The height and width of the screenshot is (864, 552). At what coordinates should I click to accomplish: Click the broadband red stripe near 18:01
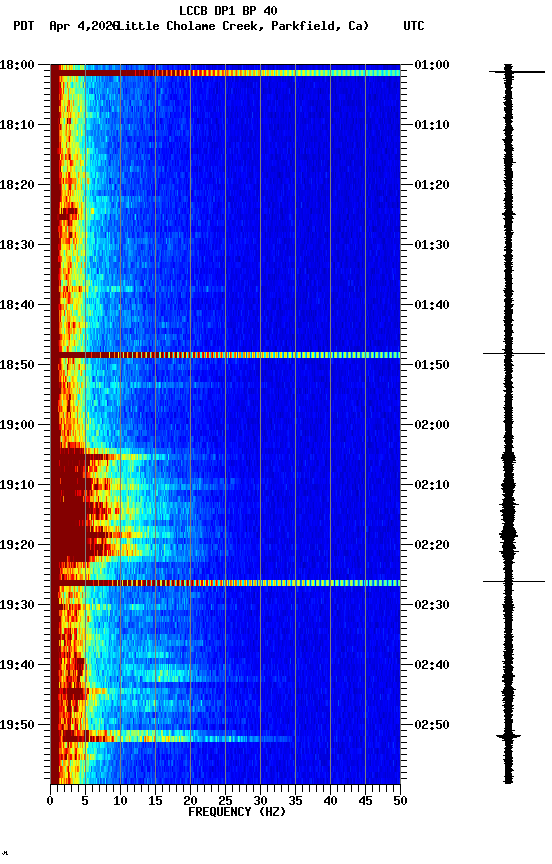225,73
